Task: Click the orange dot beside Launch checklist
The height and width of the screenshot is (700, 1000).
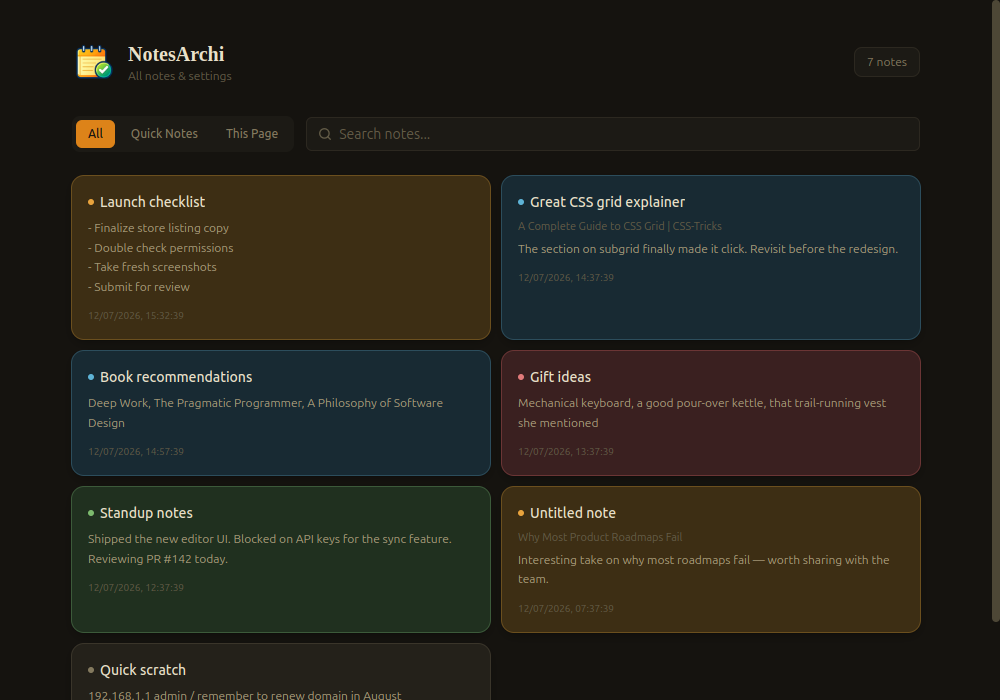Action: pyautogui.click(x=91, y=202)
